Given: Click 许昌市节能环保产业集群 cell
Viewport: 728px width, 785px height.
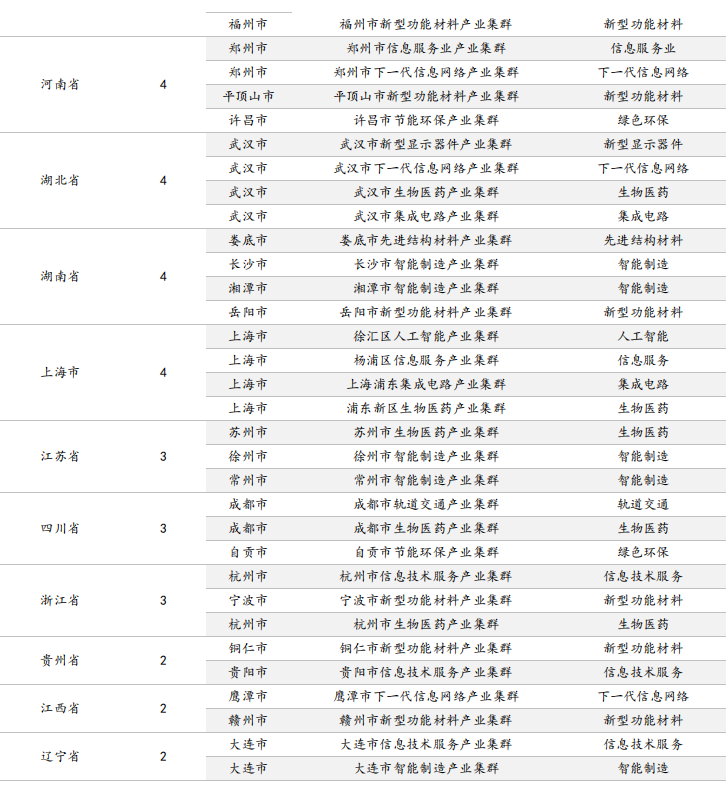Looking at the screenshot, I should [x=426, y=120].
